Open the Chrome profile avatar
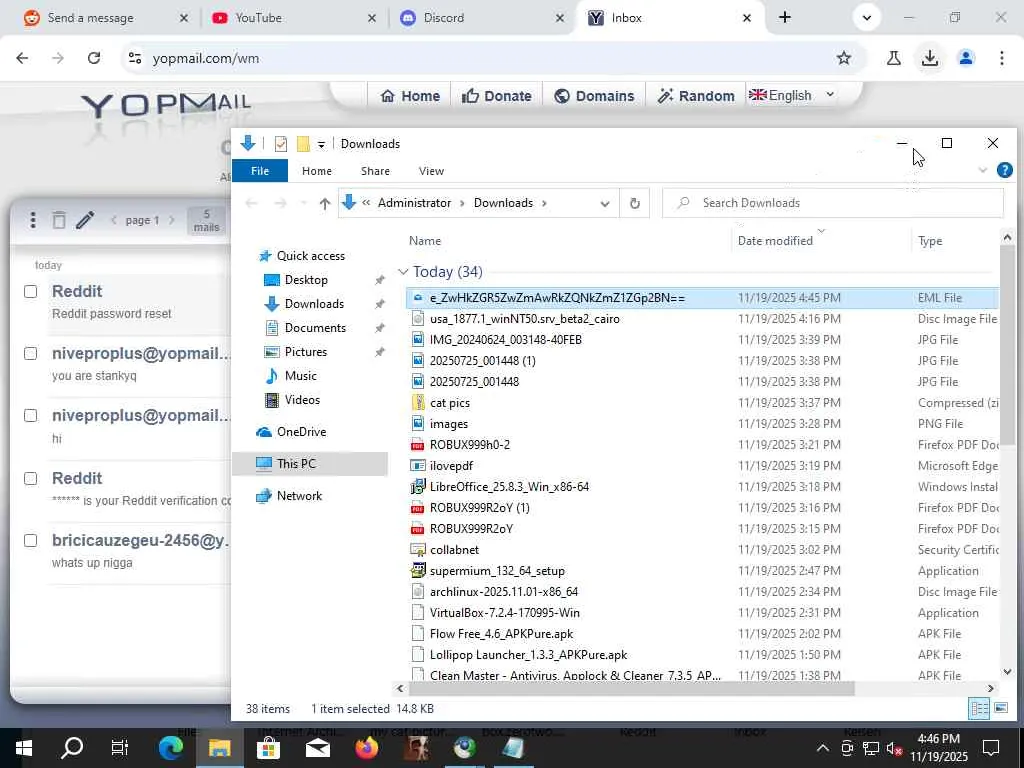 (x=966, y=58)
